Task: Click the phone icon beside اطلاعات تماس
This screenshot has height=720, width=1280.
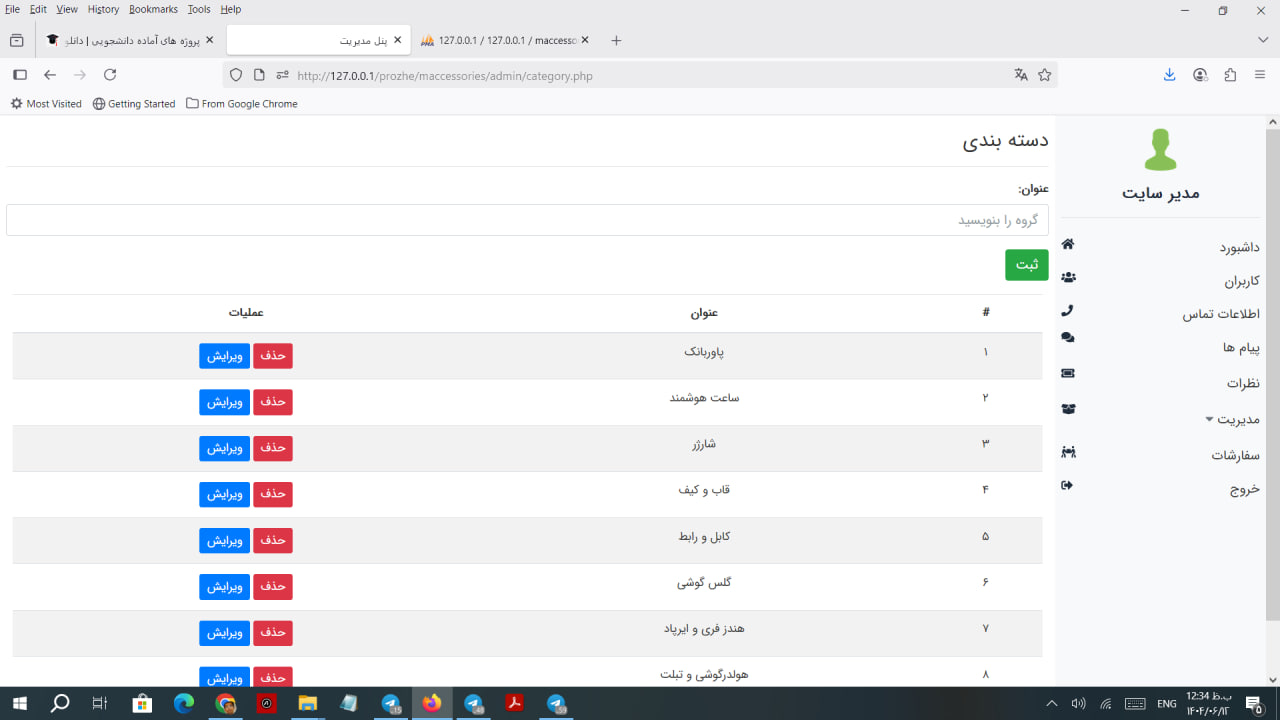Action: click(x=1068, y=310)
